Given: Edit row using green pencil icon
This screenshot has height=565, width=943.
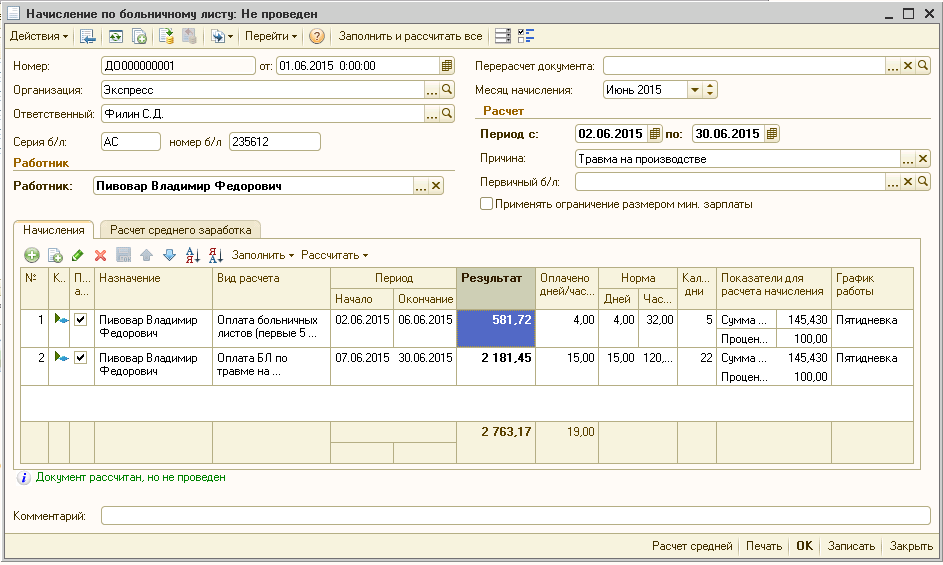Looking at the screenshot, I should tap(78, 255).
